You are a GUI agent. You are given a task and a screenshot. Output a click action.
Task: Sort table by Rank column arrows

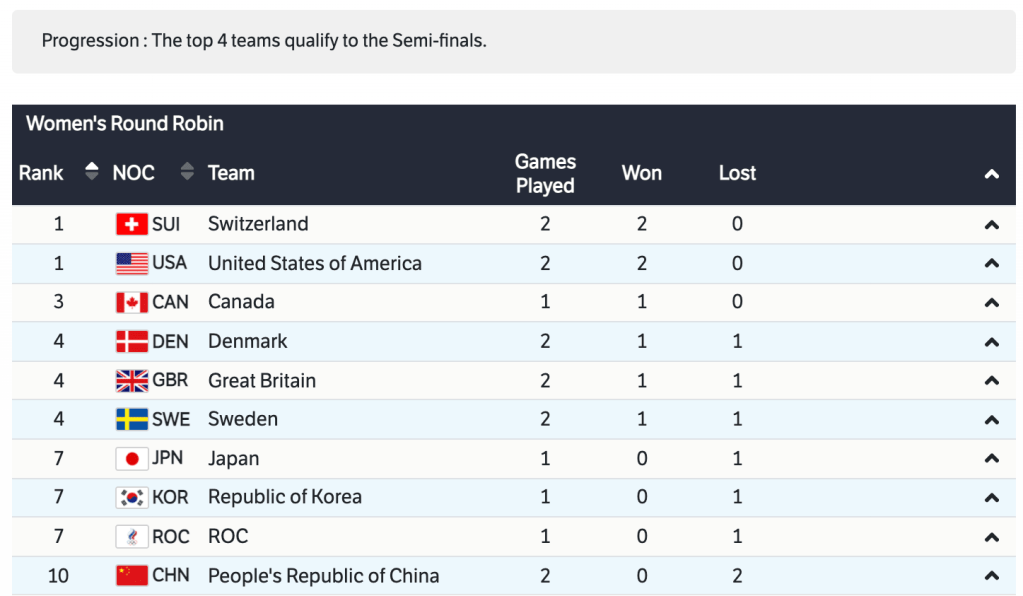(92, 172)
